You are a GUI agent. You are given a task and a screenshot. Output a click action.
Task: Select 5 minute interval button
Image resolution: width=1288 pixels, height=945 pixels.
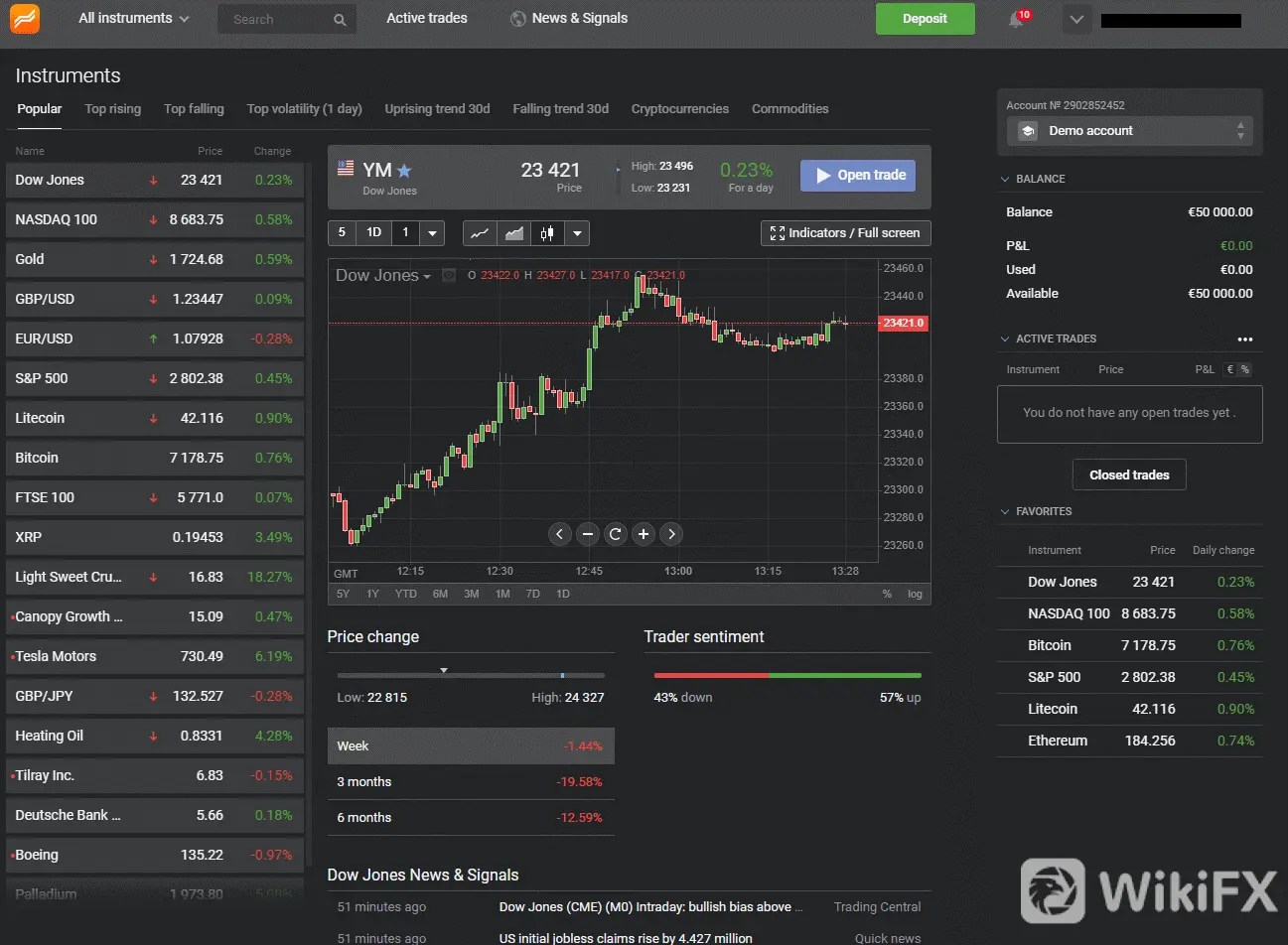point(342,233)
